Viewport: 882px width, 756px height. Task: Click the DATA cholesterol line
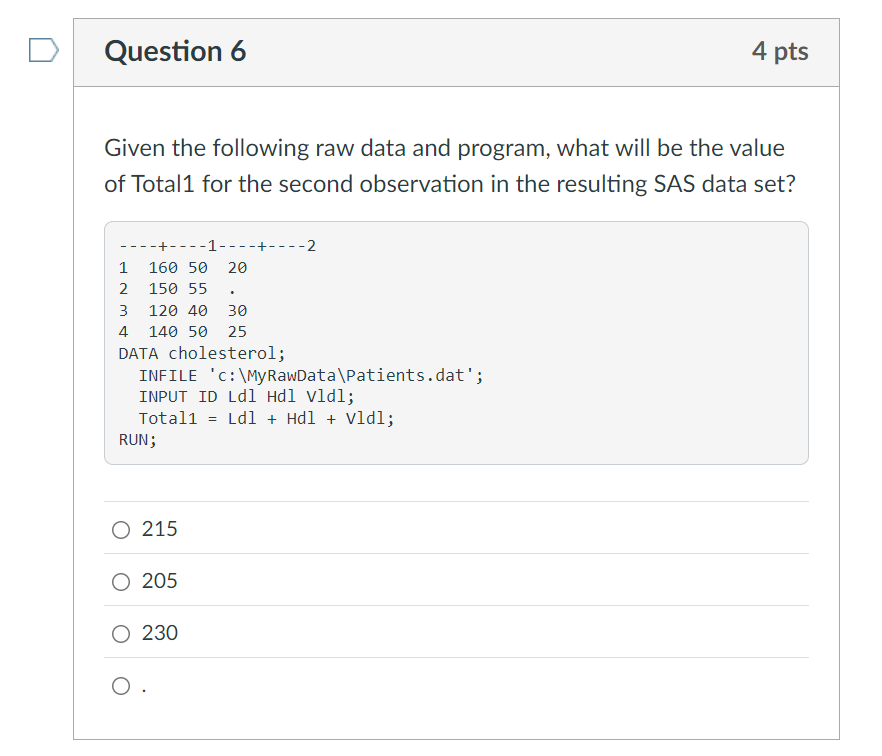tap(200, 353)
